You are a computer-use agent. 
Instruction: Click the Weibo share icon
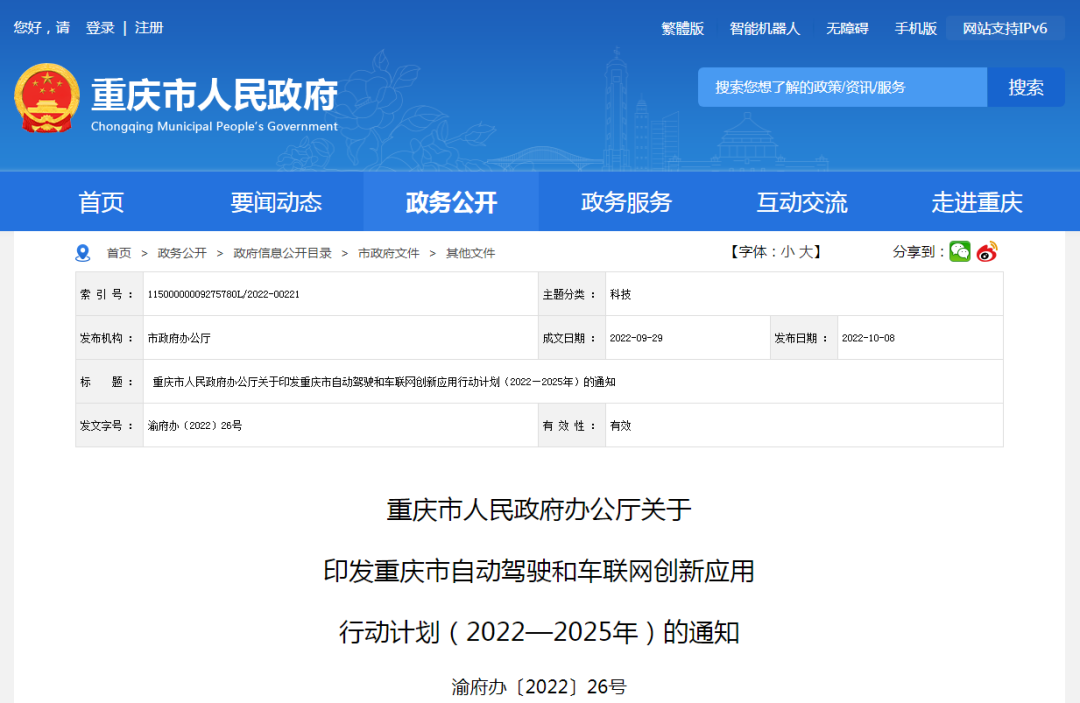(x=987, y=252)
